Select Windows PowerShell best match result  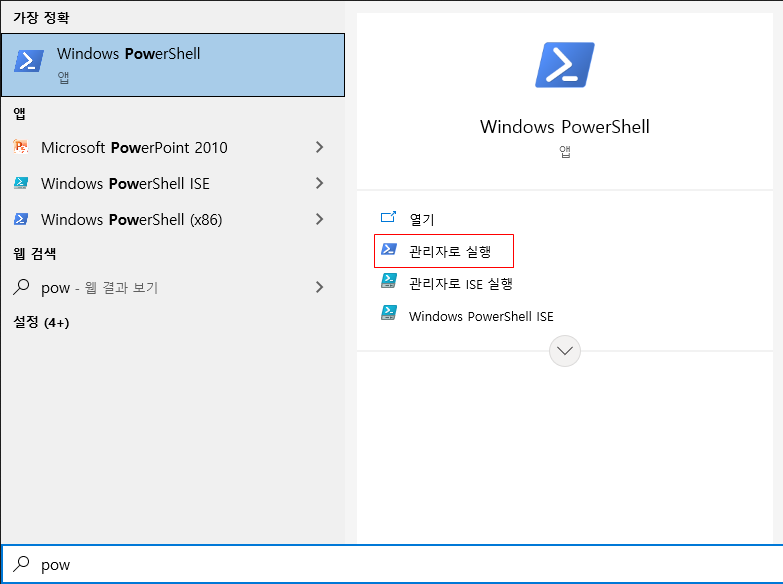coord(173,65)
